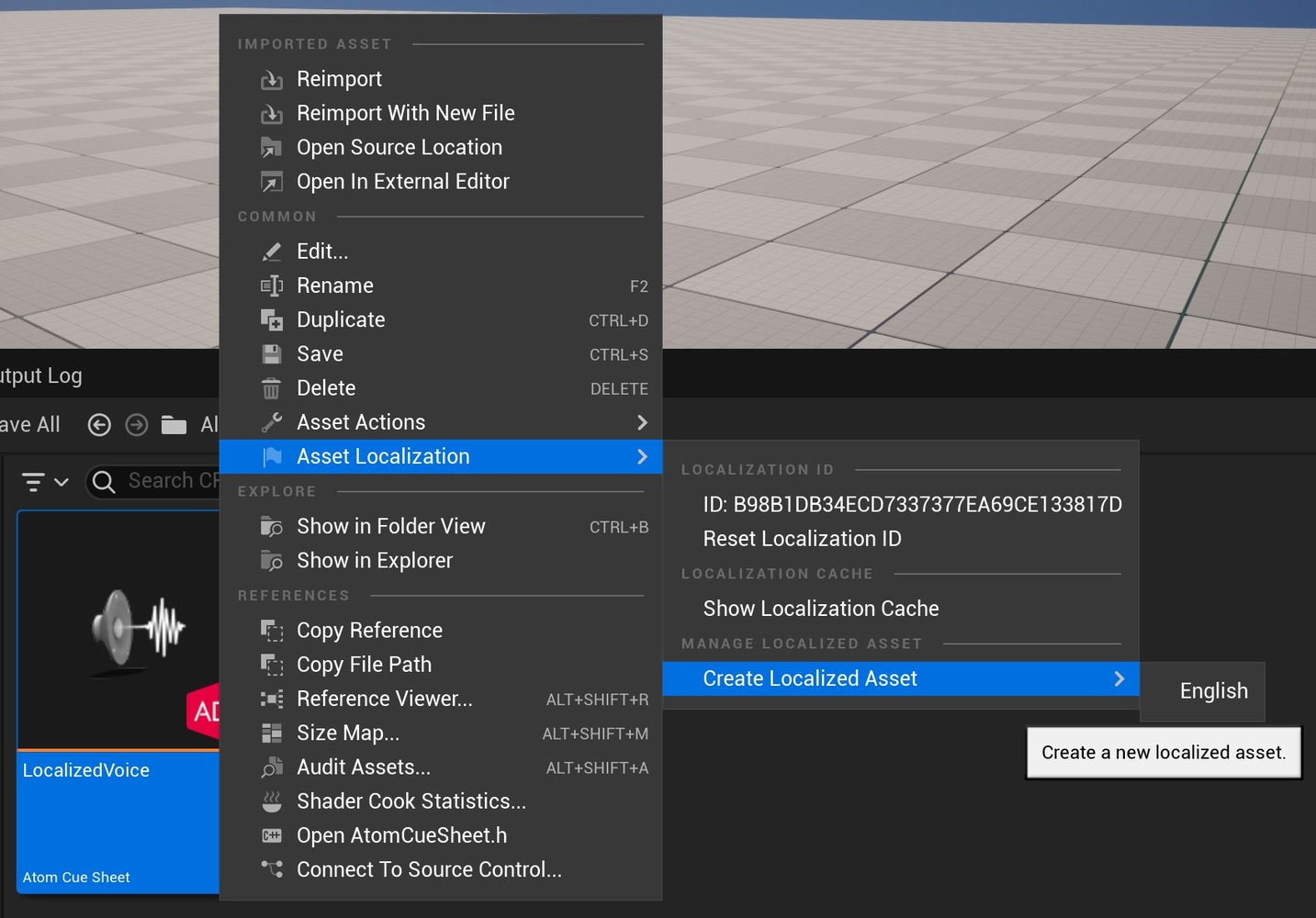The height and width of the screenshot is (918, 1316).
Task: Select the wrench icon next to Asset Actions
Action: pyautogui.click(x=272, y=422)
